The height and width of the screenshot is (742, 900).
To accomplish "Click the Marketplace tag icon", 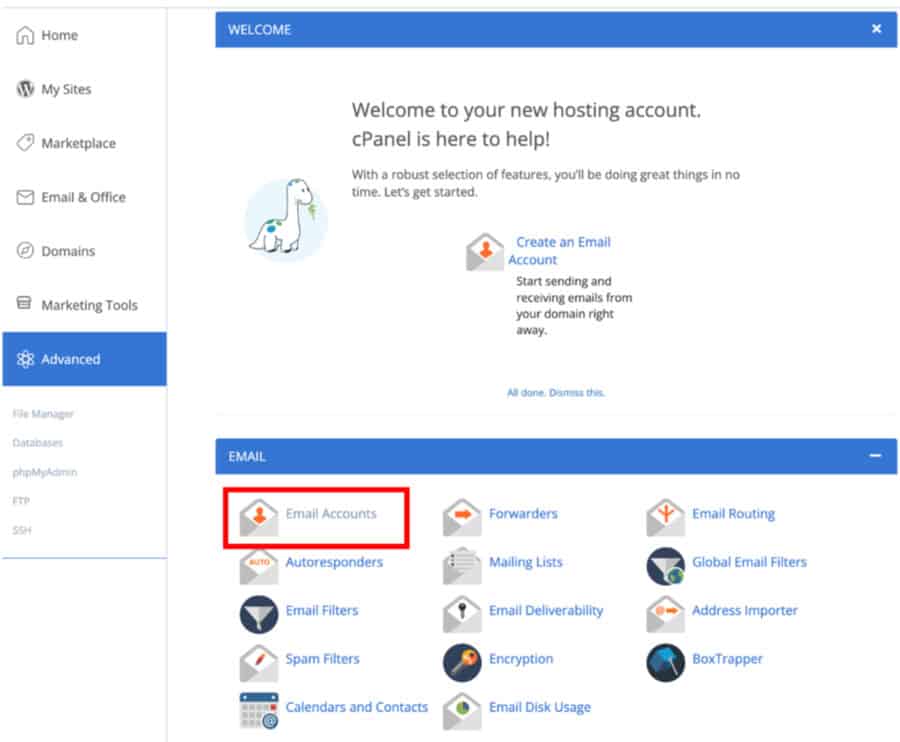I will coord(25,143).
